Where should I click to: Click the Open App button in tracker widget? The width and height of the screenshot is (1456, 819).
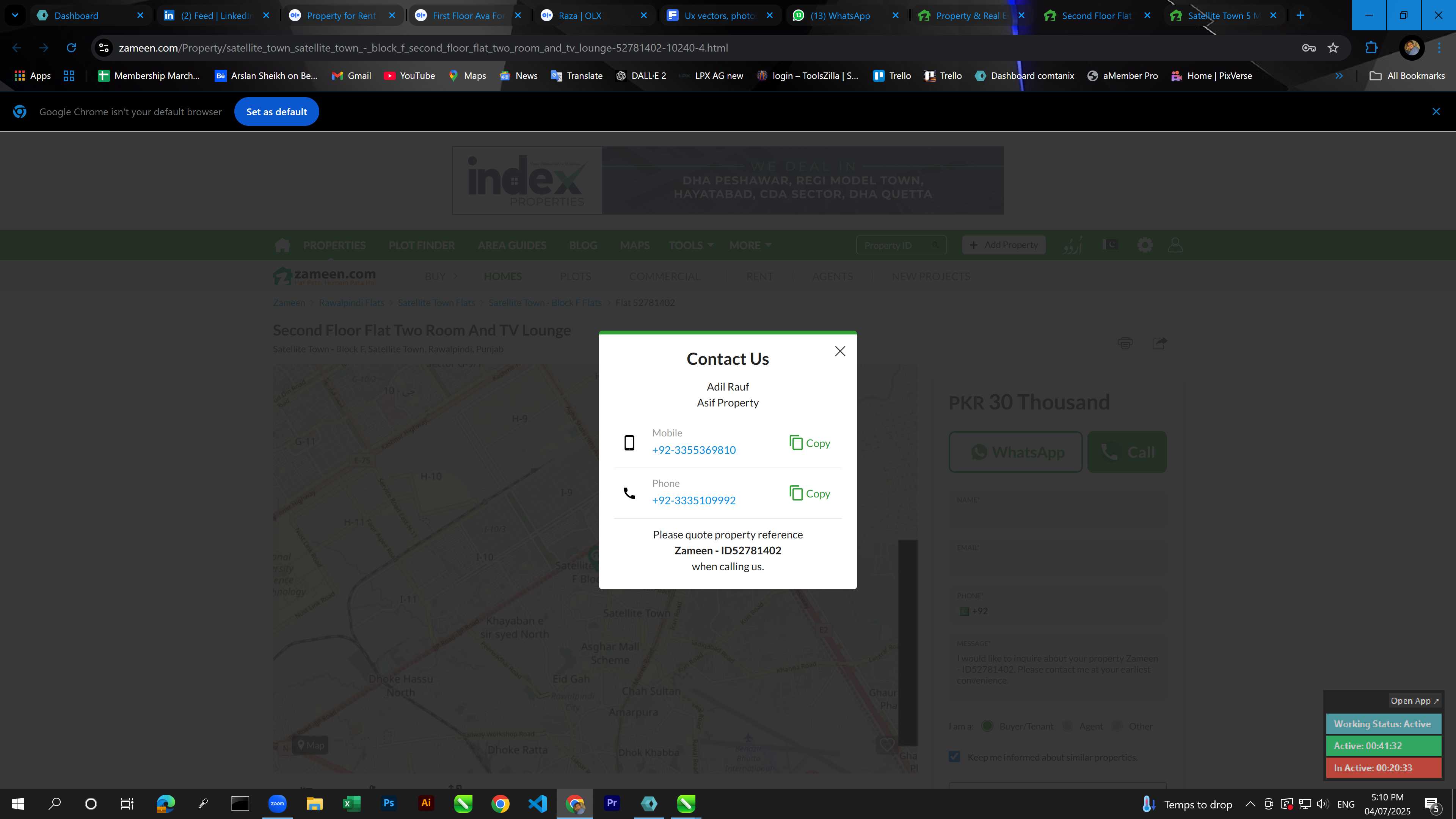pyautogui.click(x=1415, y=700)
